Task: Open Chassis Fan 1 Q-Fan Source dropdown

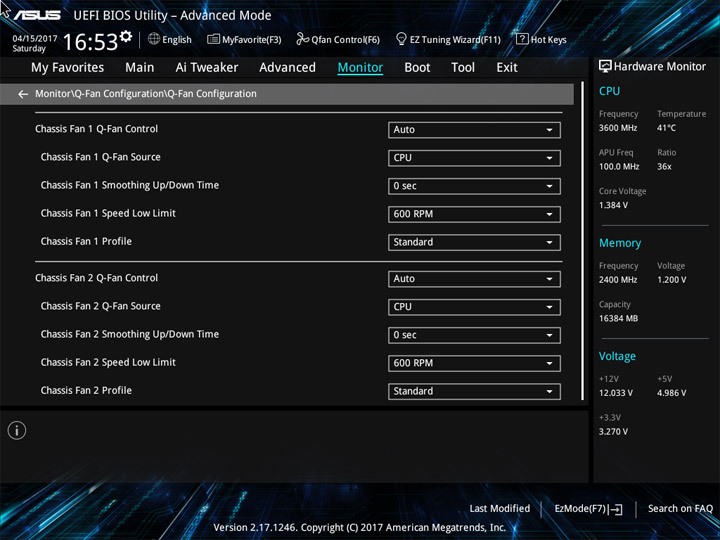Action: pos(474,158)
